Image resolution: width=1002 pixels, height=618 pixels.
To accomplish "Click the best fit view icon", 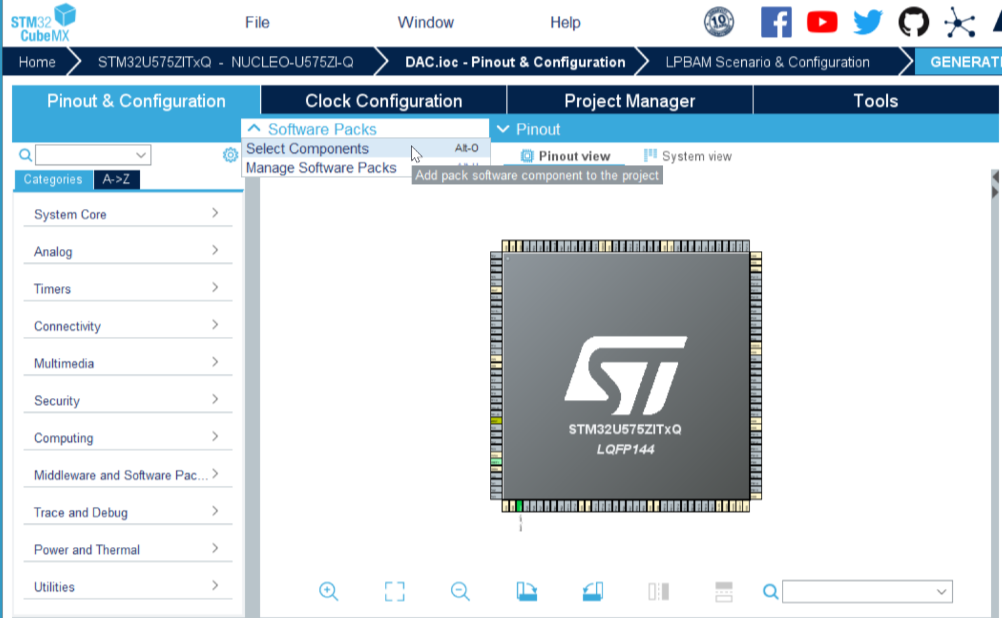I will click(x=394, y=591).
